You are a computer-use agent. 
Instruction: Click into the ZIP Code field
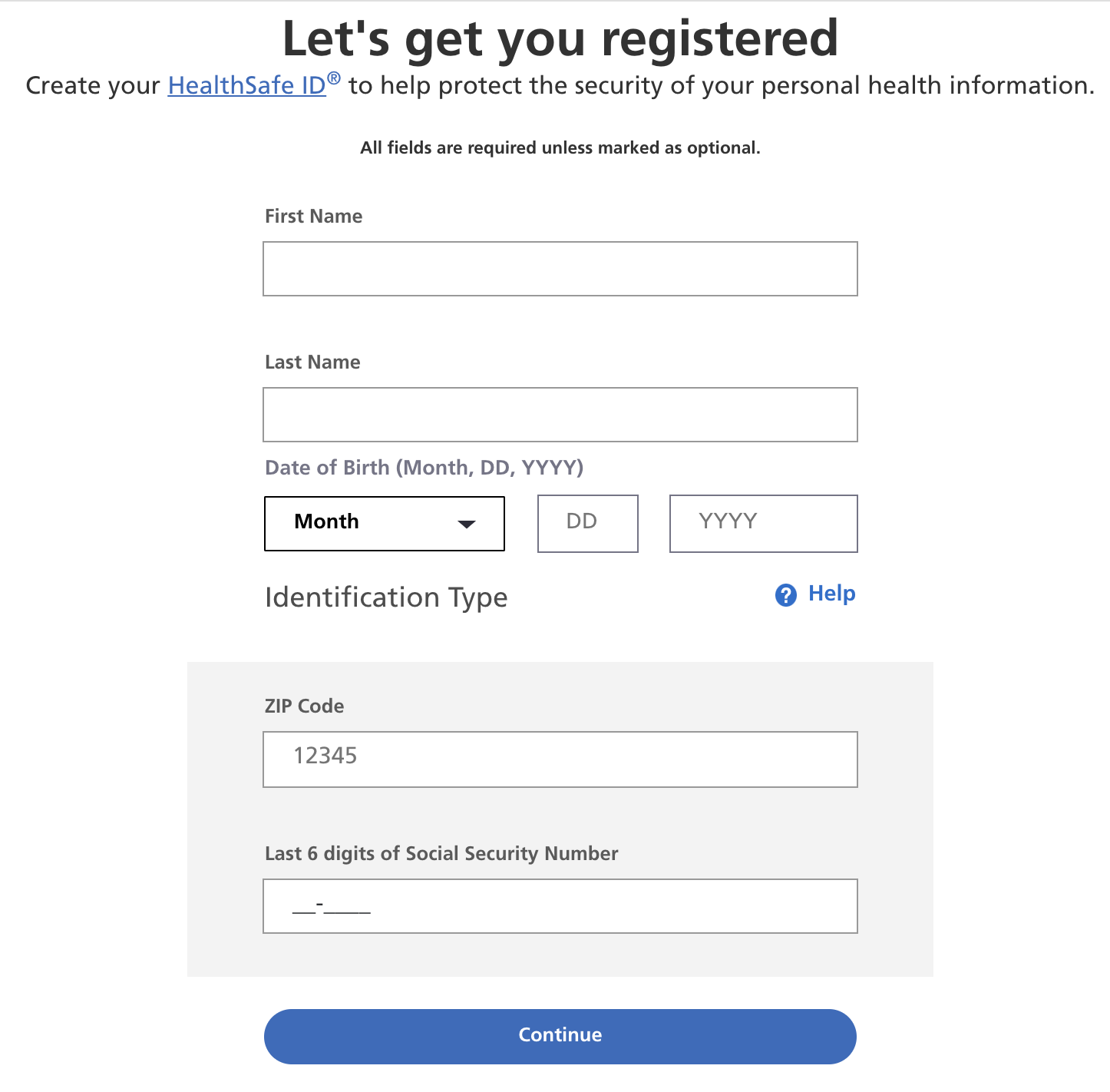click(560, 759)
